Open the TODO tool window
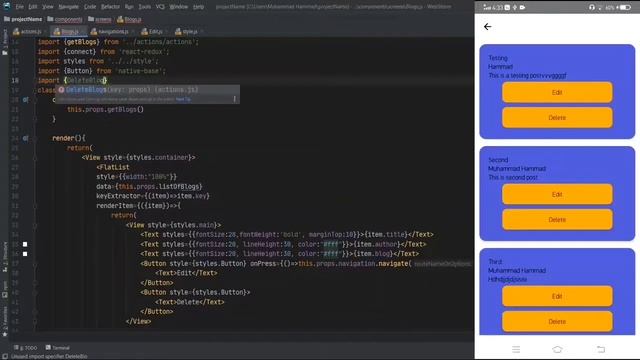This screenshot has height=360, width=640. point(25,348)
